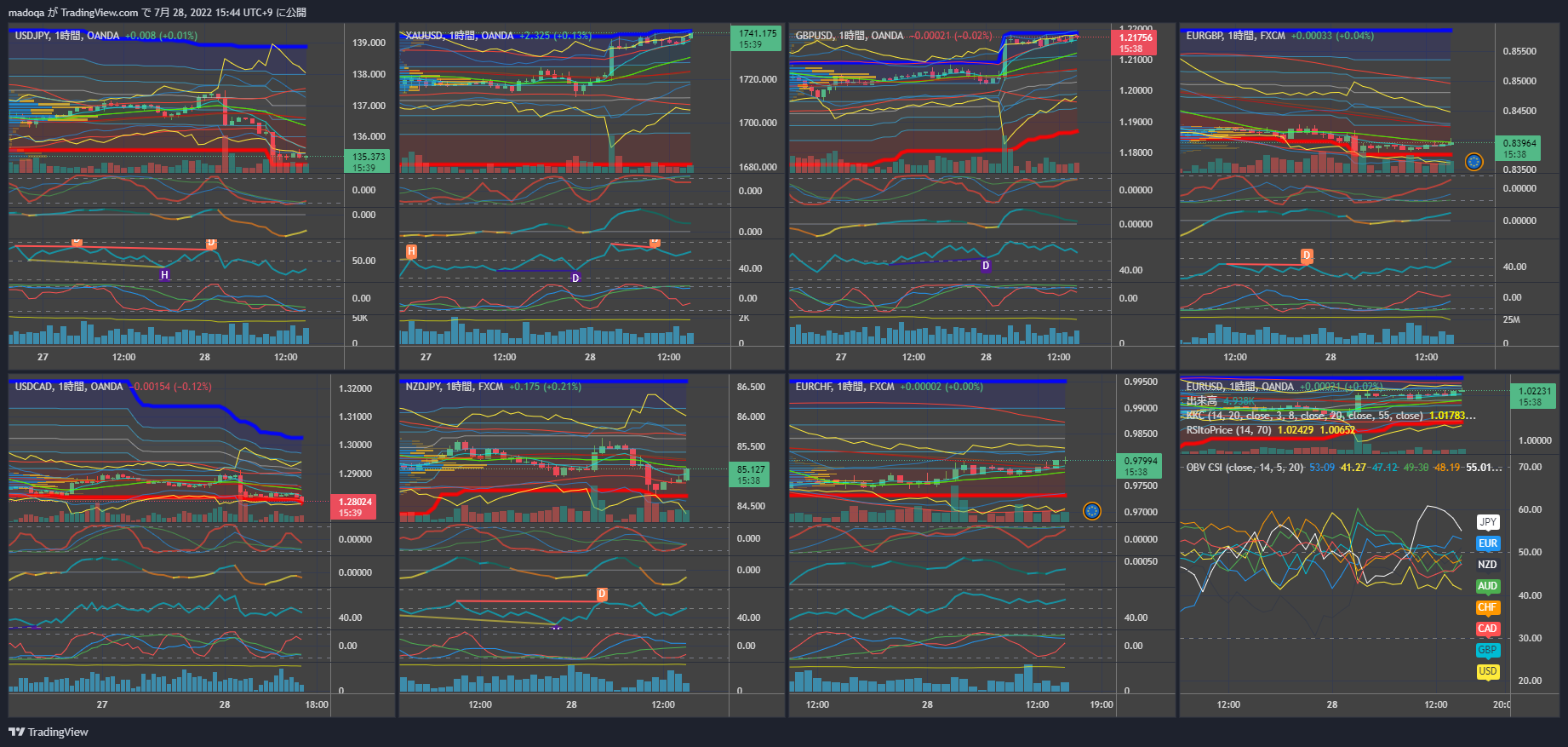This screenshot has height=747, width=1568.
Task: Click the 1720.000 price scale label in XAUUSD
Action: tap(758, 79)
